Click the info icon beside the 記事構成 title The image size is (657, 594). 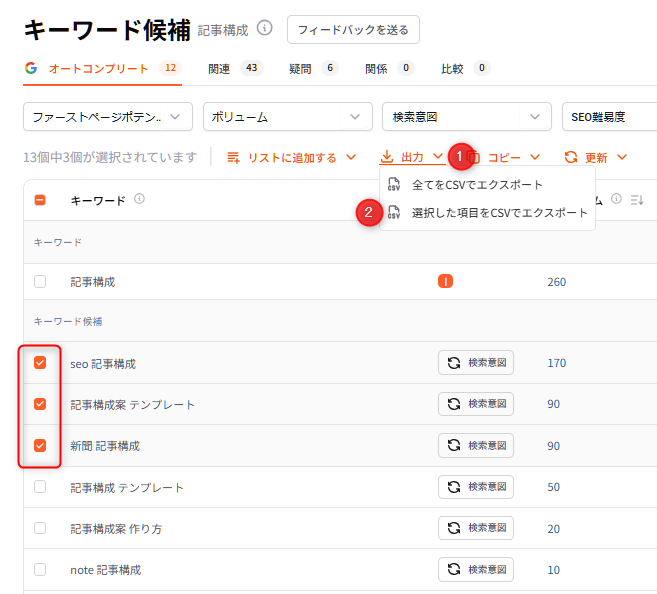(x=264, y=29)
